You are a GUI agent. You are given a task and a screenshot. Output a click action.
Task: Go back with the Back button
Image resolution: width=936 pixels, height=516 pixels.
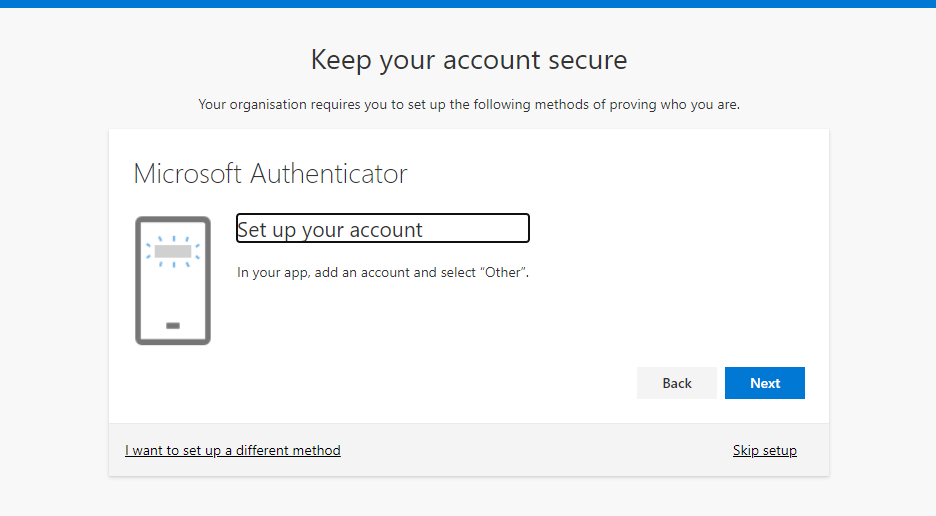(677, 383)
